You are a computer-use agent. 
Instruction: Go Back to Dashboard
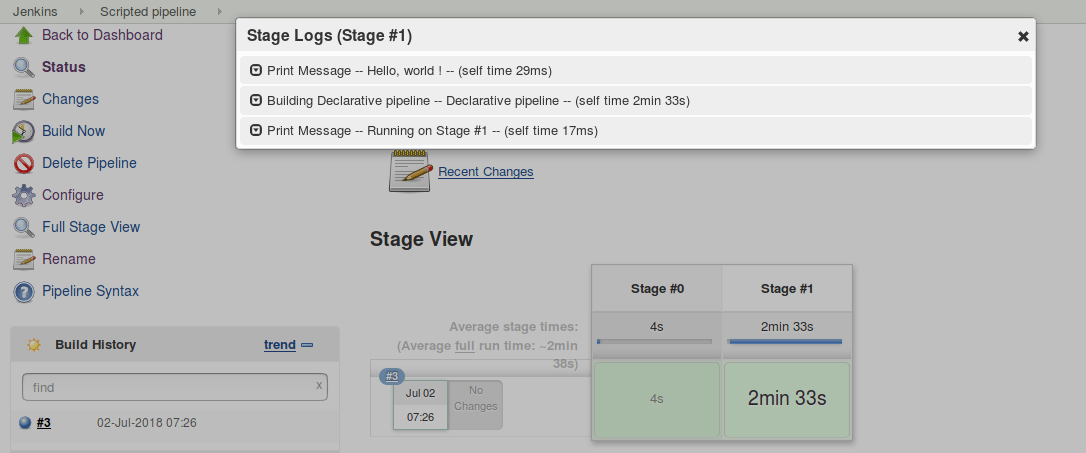(103, 35)
